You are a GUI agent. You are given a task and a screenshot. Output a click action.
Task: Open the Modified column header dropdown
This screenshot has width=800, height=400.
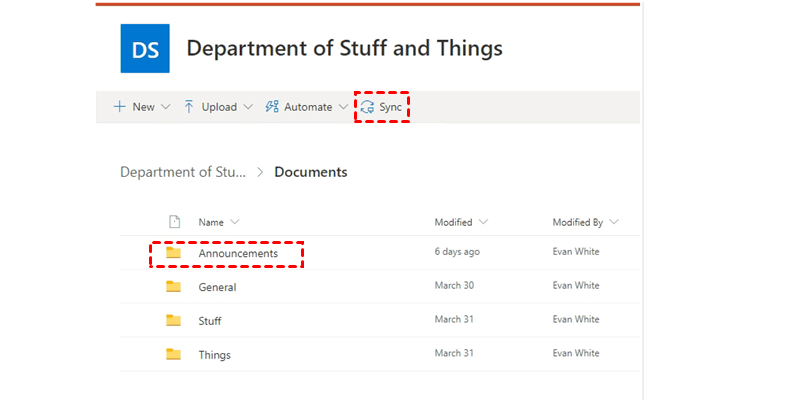click(484, 221)
